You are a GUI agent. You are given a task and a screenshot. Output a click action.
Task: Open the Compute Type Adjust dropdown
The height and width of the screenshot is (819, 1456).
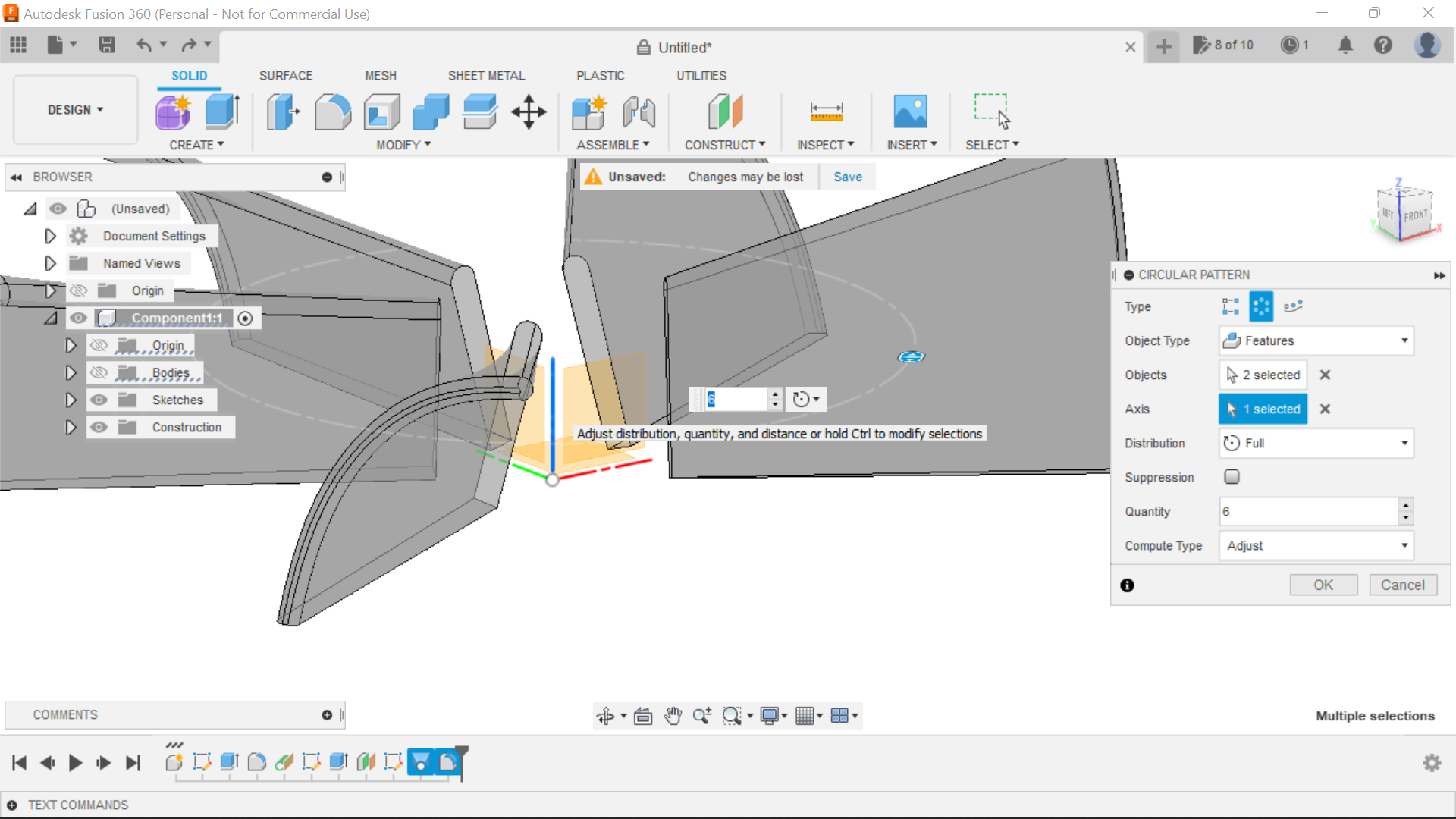1316,546
